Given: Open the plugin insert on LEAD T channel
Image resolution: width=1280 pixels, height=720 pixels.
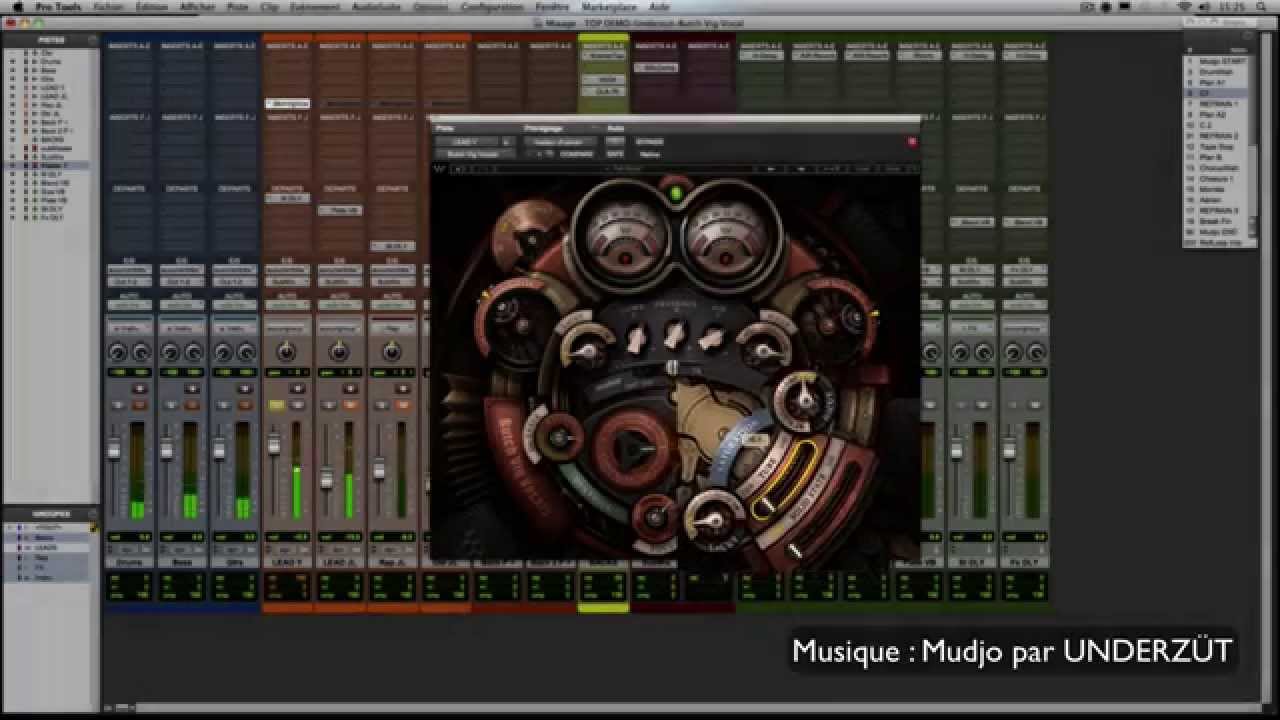Looking at the screenshot, I should (287, 103).
